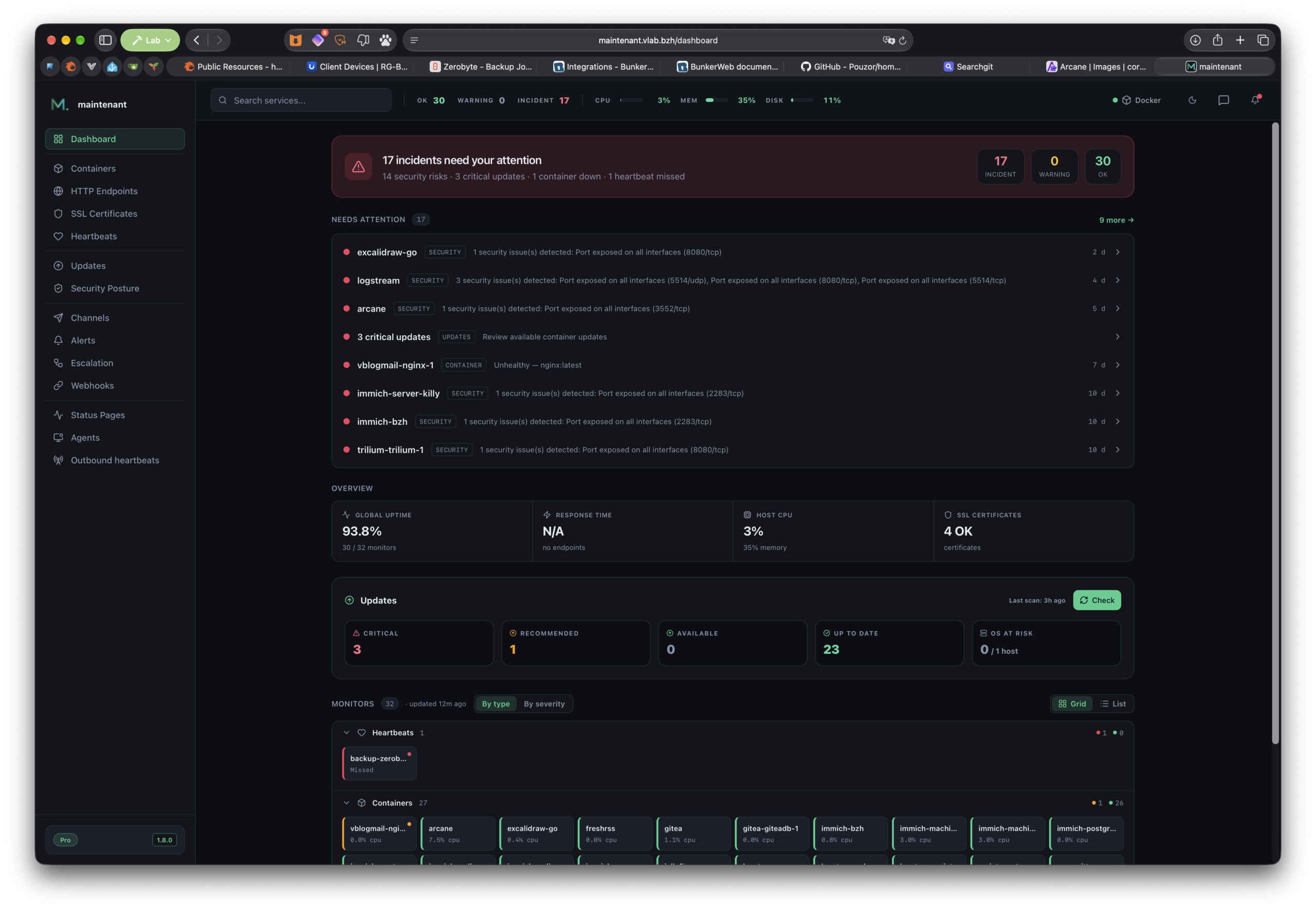The width and height of the screenshot is (1316, 911).
Task: Click the MEM usage progress bar
Action: (x=716, y=100)
